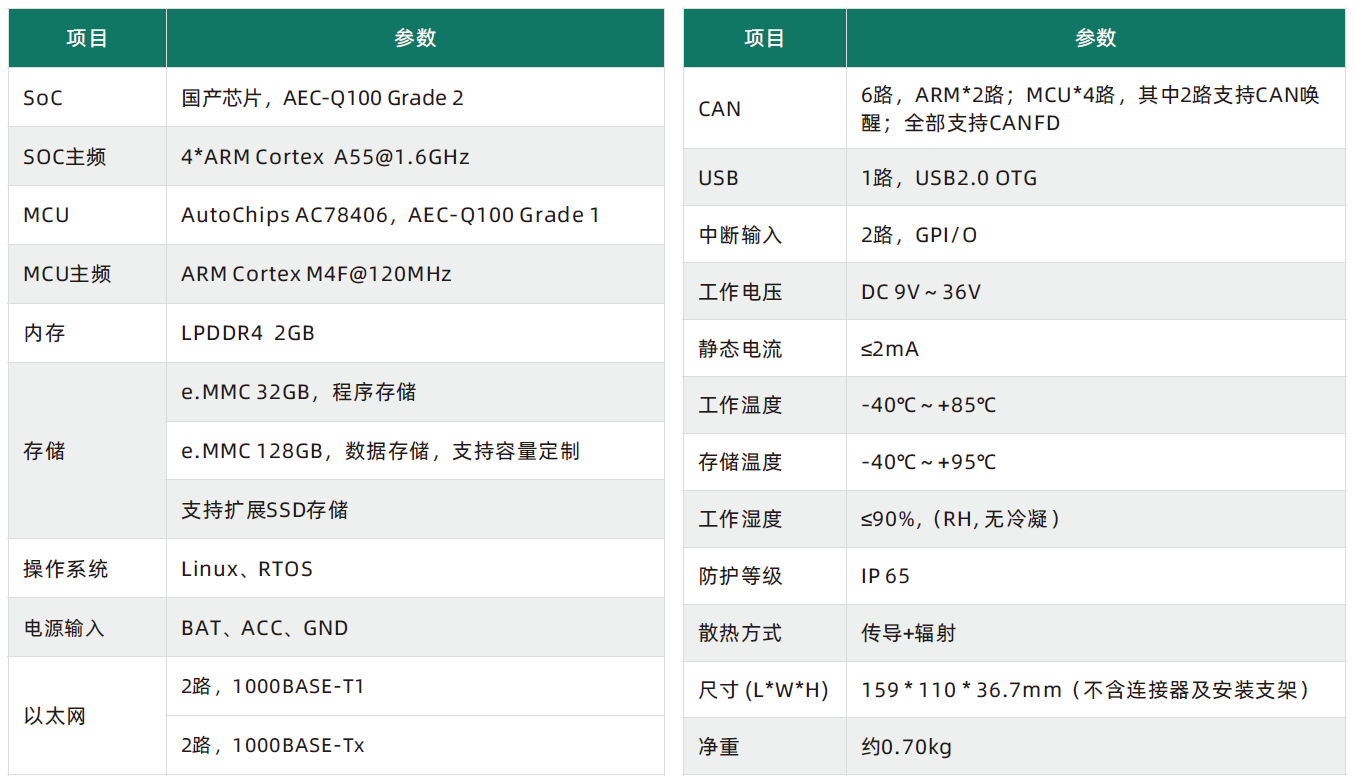This screenshot has width=1354, height=783.
Task: Select the ARM Cortex M4F@120MHz cell
Action: [415, 274]
